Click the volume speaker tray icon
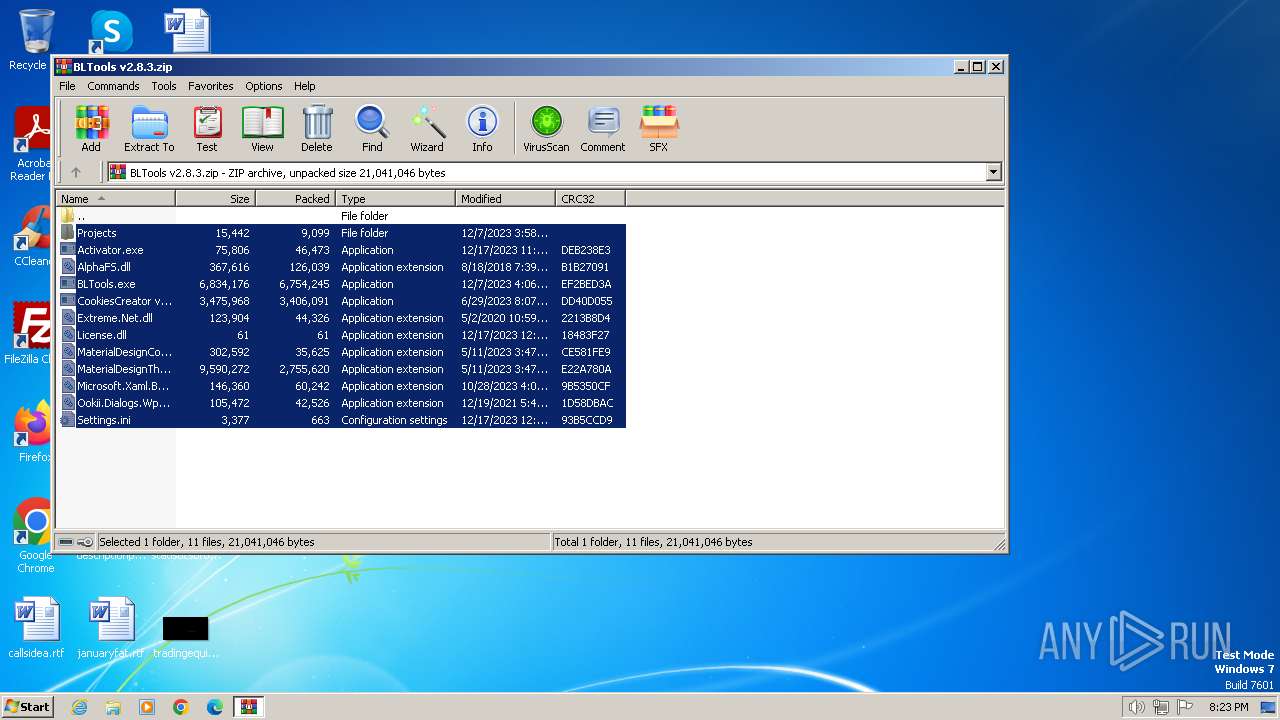Image resolution: width=1280 pixels, height=720 pixels. point(1136,707)
